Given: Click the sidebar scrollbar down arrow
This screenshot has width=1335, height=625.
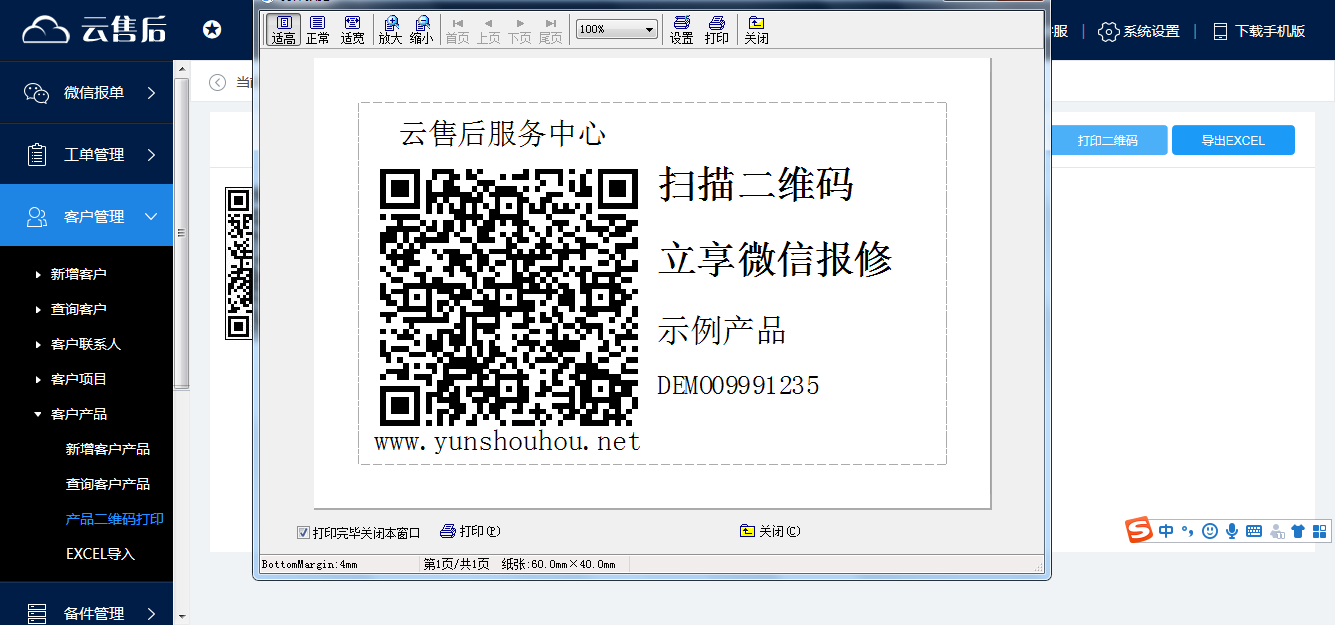Looking at the screenshot, I should pos(181,617).
